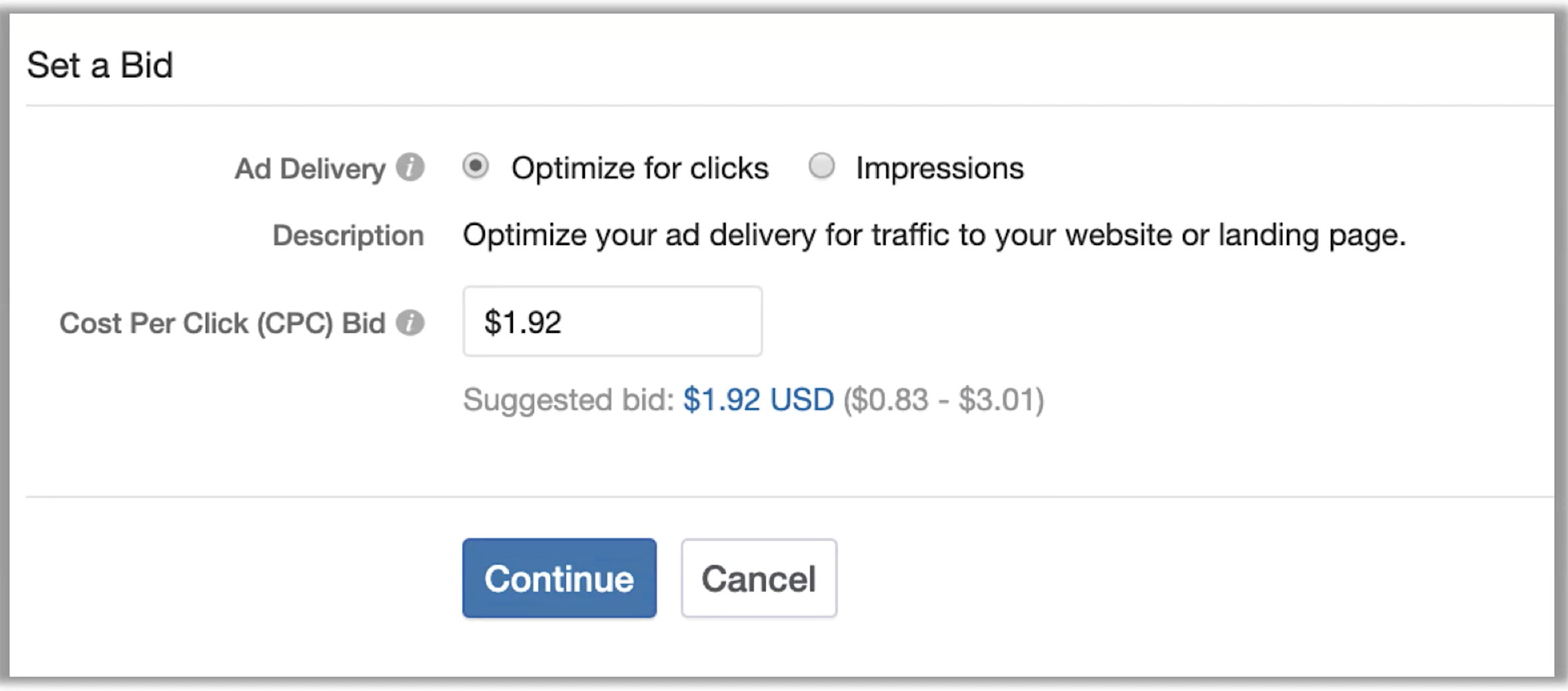The height and width of the screenshot is (691, 1568).
Task: Click the "Description" field label
Action: (348, 235)
